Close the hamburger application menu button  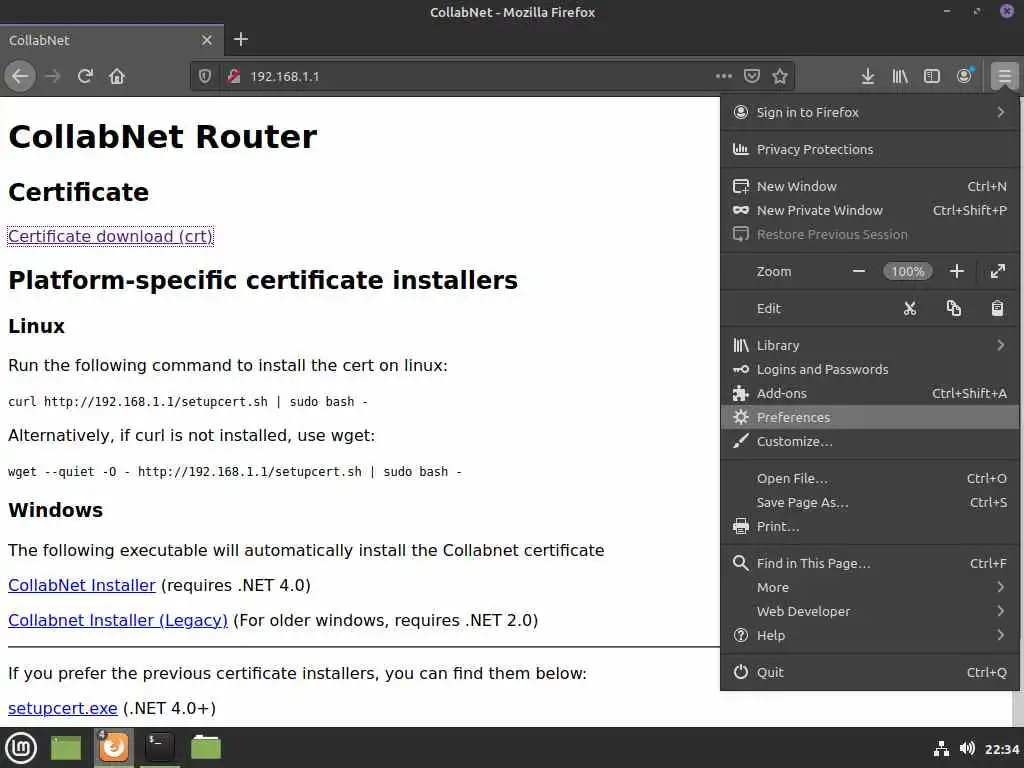1004,76
